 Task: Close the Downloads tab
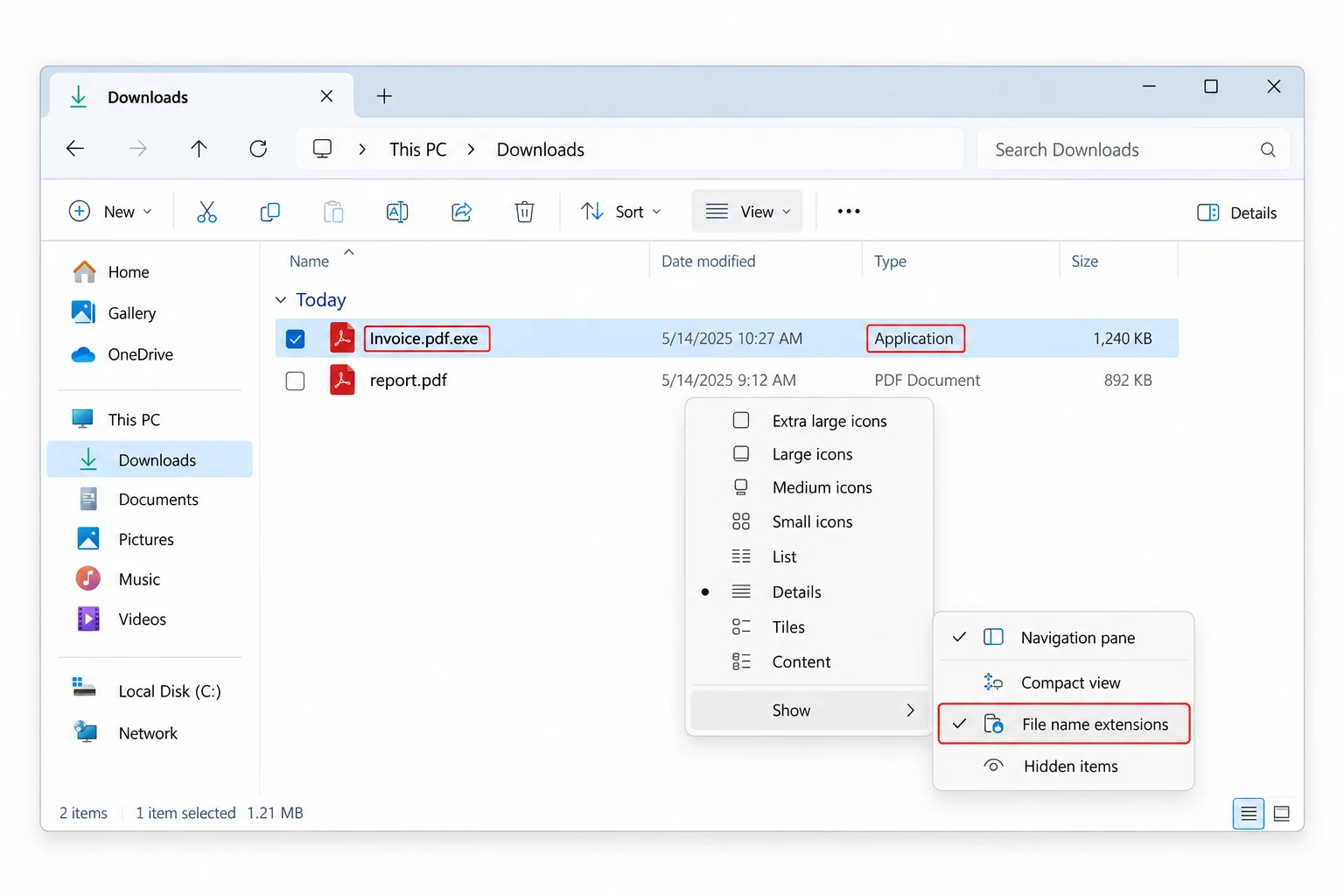[x=326, y=96]
